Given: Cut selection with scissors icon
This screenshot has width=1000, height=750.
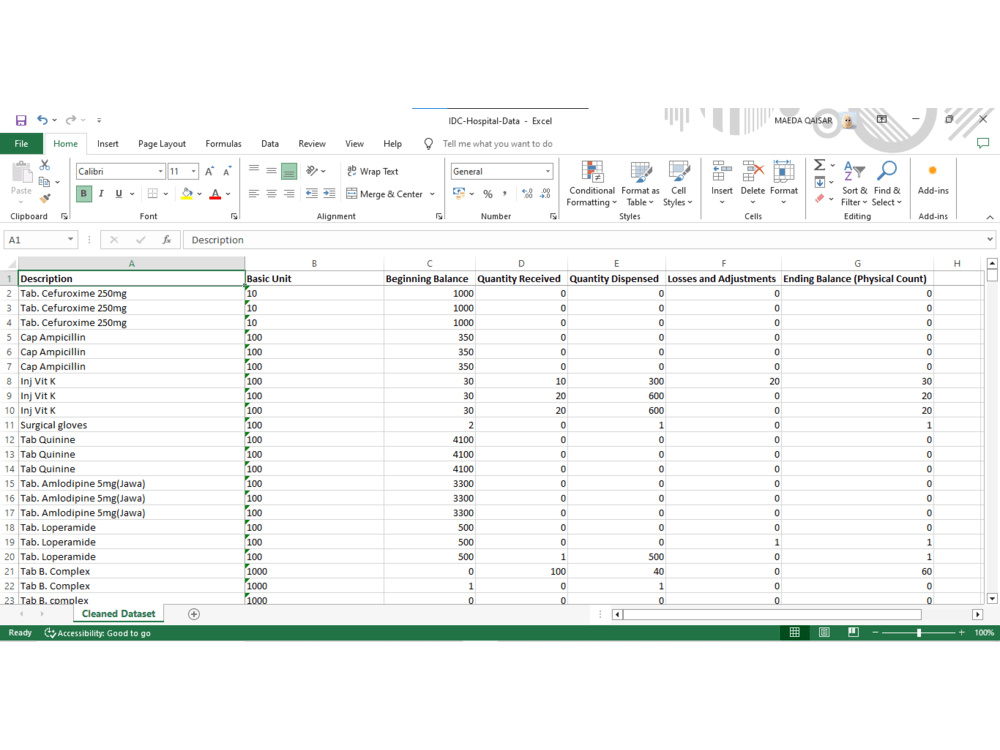Looking at the screenshot, I should coord(45,166).
